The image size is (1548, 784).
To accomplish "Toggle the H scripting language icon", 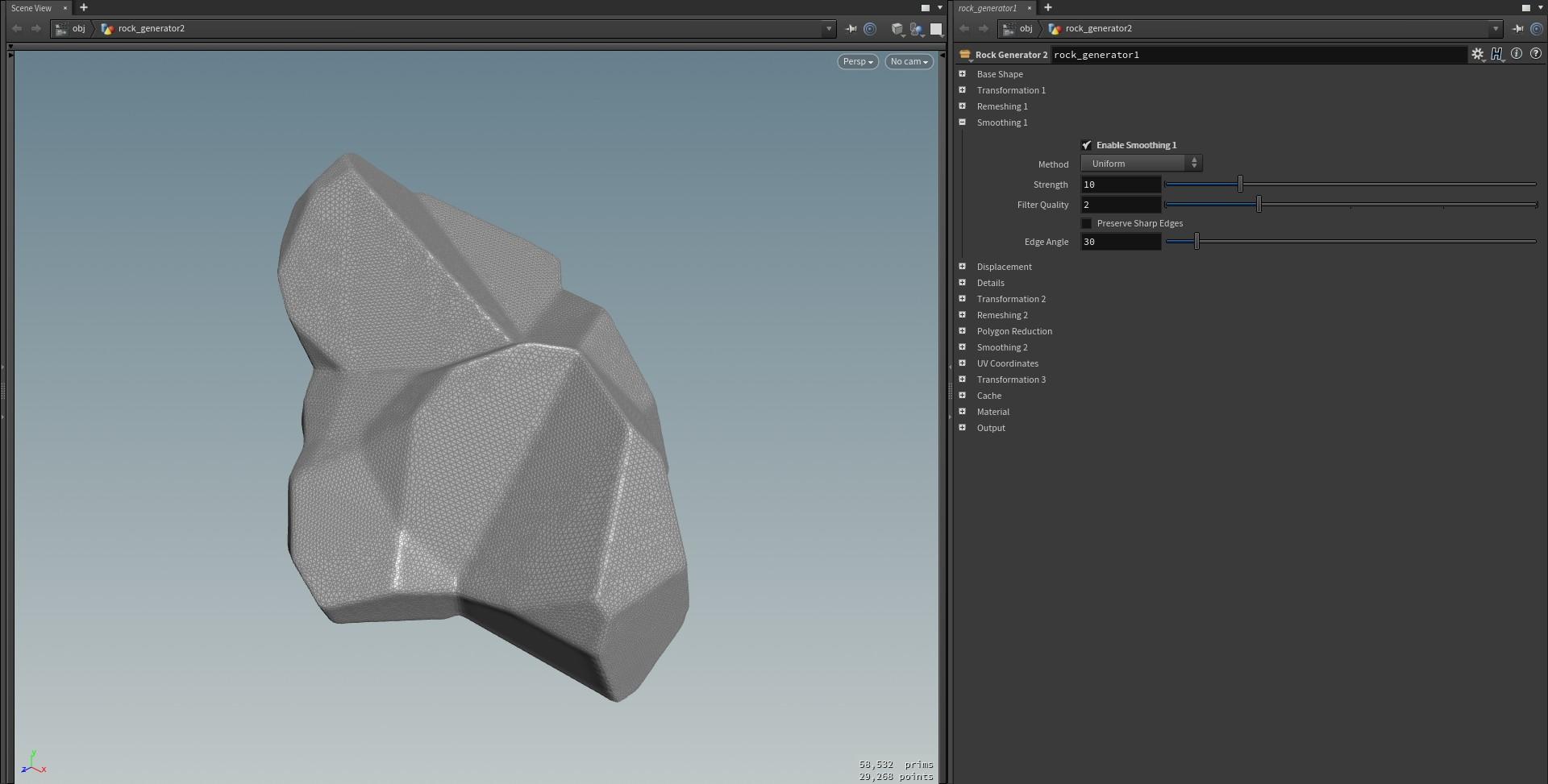I will (x=1497, y=53).
